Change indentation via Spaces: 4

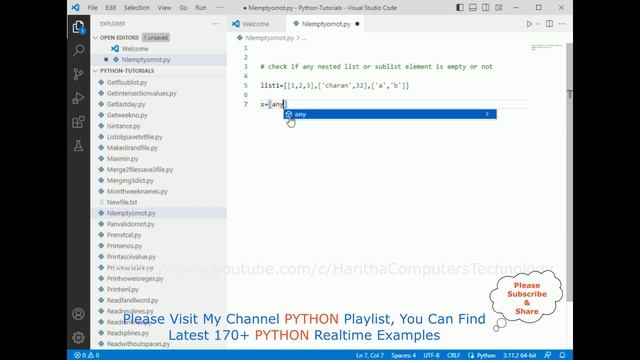click(403, 355)
